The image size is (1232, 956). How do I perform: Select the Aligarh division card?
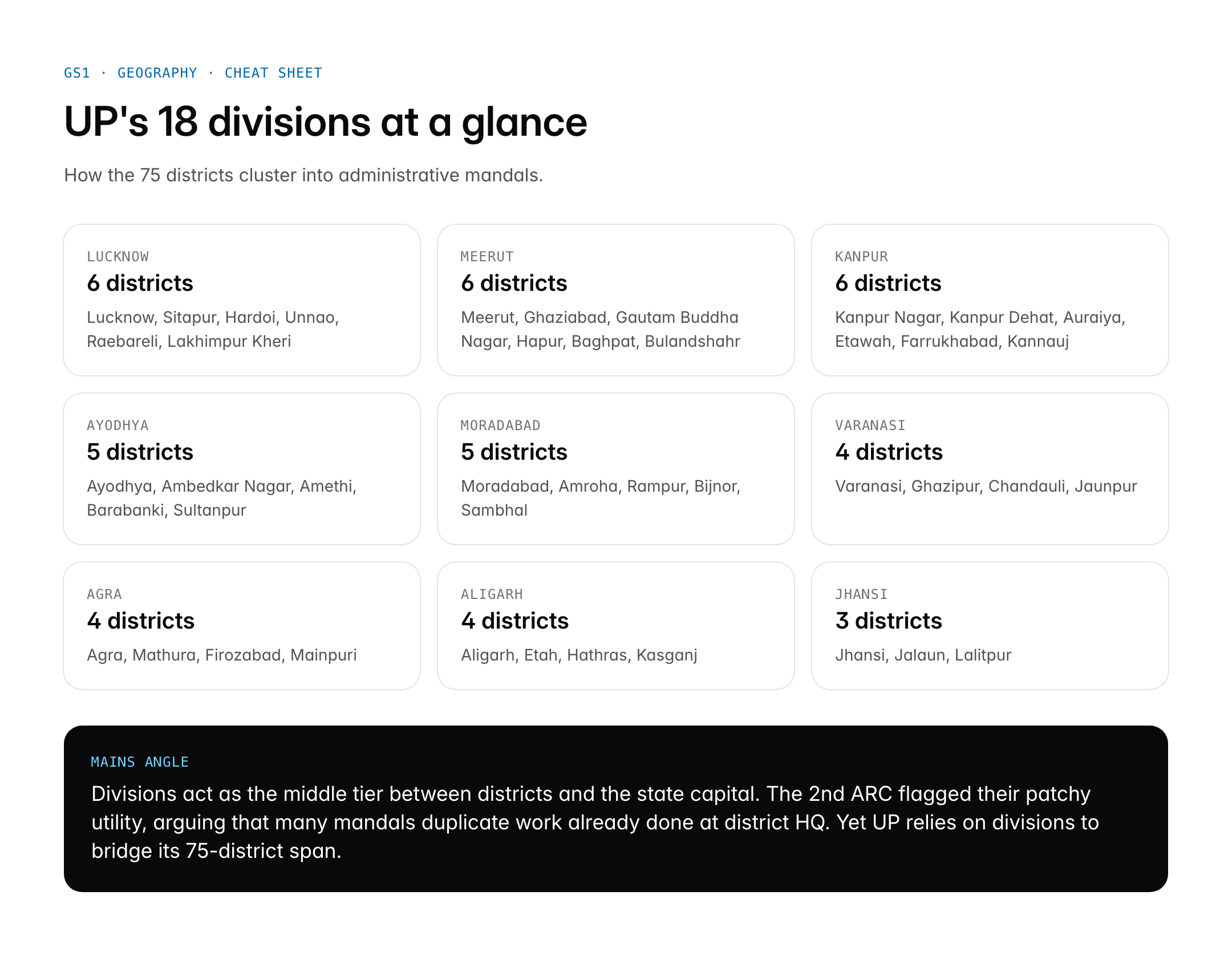pyautogui.click(x=615, y=625)
